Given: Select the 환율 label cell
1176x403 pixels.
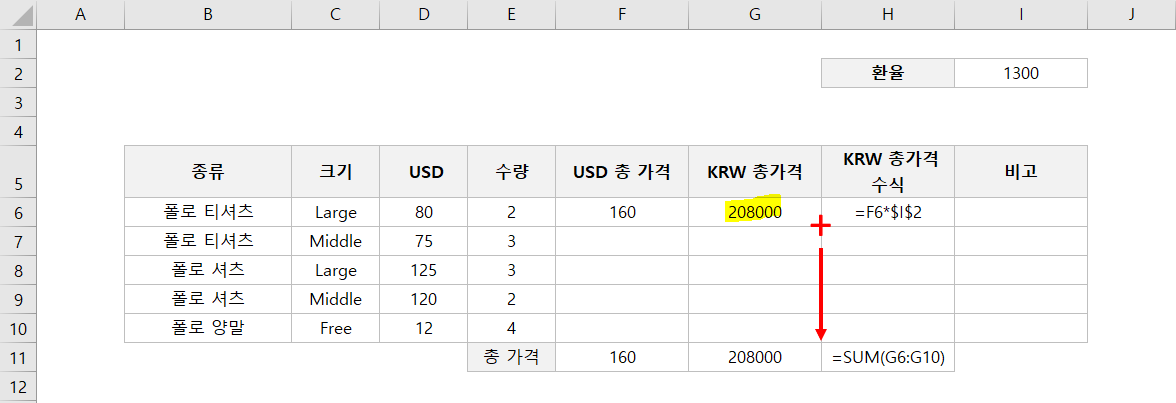Looking at the screenshot, I should (888, 73).
